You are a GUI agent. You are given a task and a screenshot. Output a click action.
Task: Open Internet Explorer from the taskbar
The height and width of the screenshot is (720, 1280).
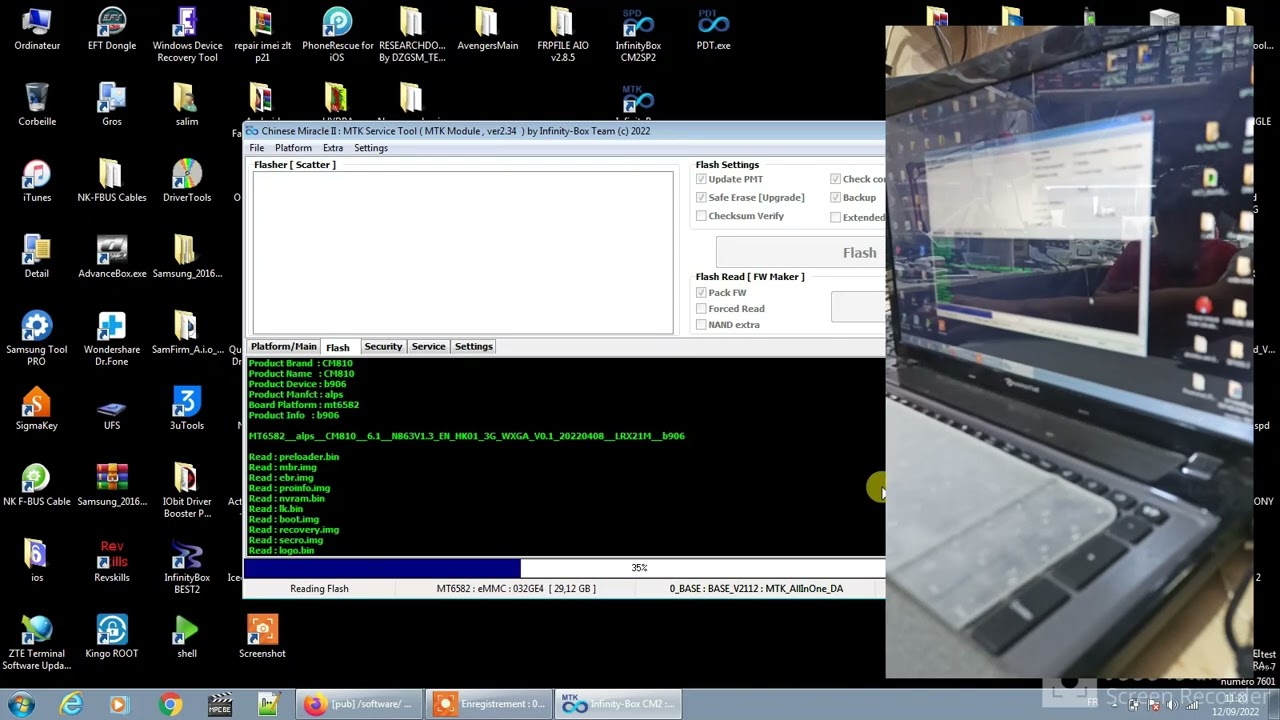(71, 704)
